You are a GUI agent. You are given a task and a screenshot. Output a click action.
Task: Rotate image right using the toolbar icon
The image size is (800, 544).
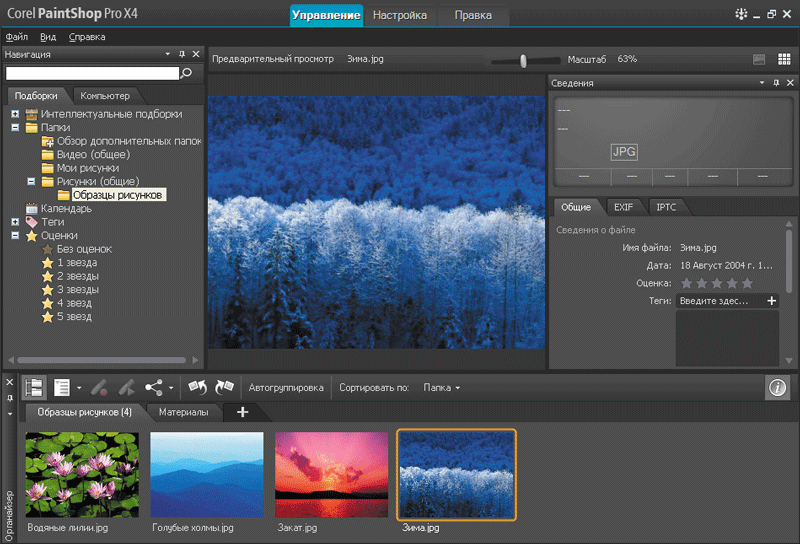point(224,387)
